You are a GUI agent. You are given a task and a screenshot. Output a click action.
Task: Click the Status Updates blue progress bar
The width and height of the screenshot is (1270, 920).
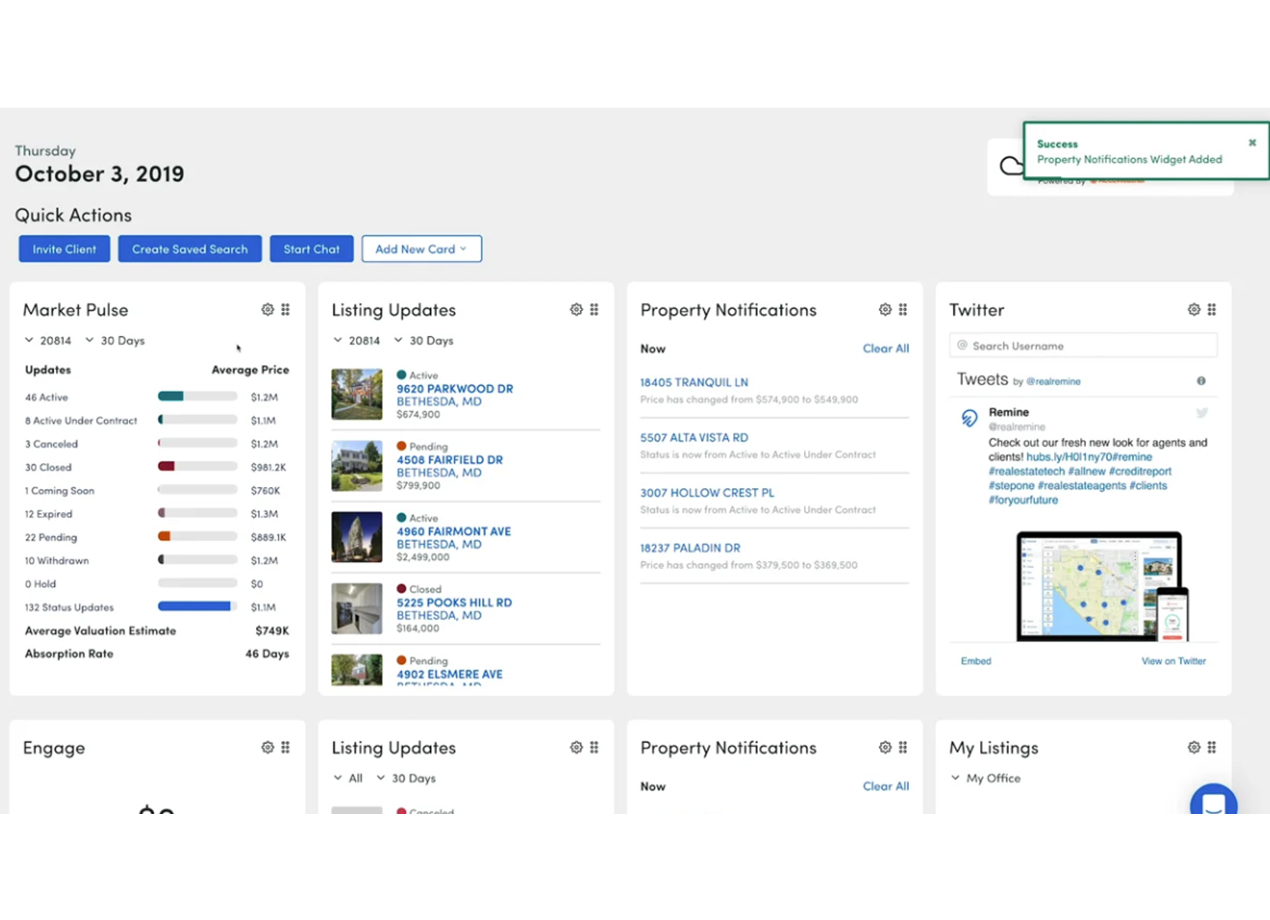pos(195,607)
